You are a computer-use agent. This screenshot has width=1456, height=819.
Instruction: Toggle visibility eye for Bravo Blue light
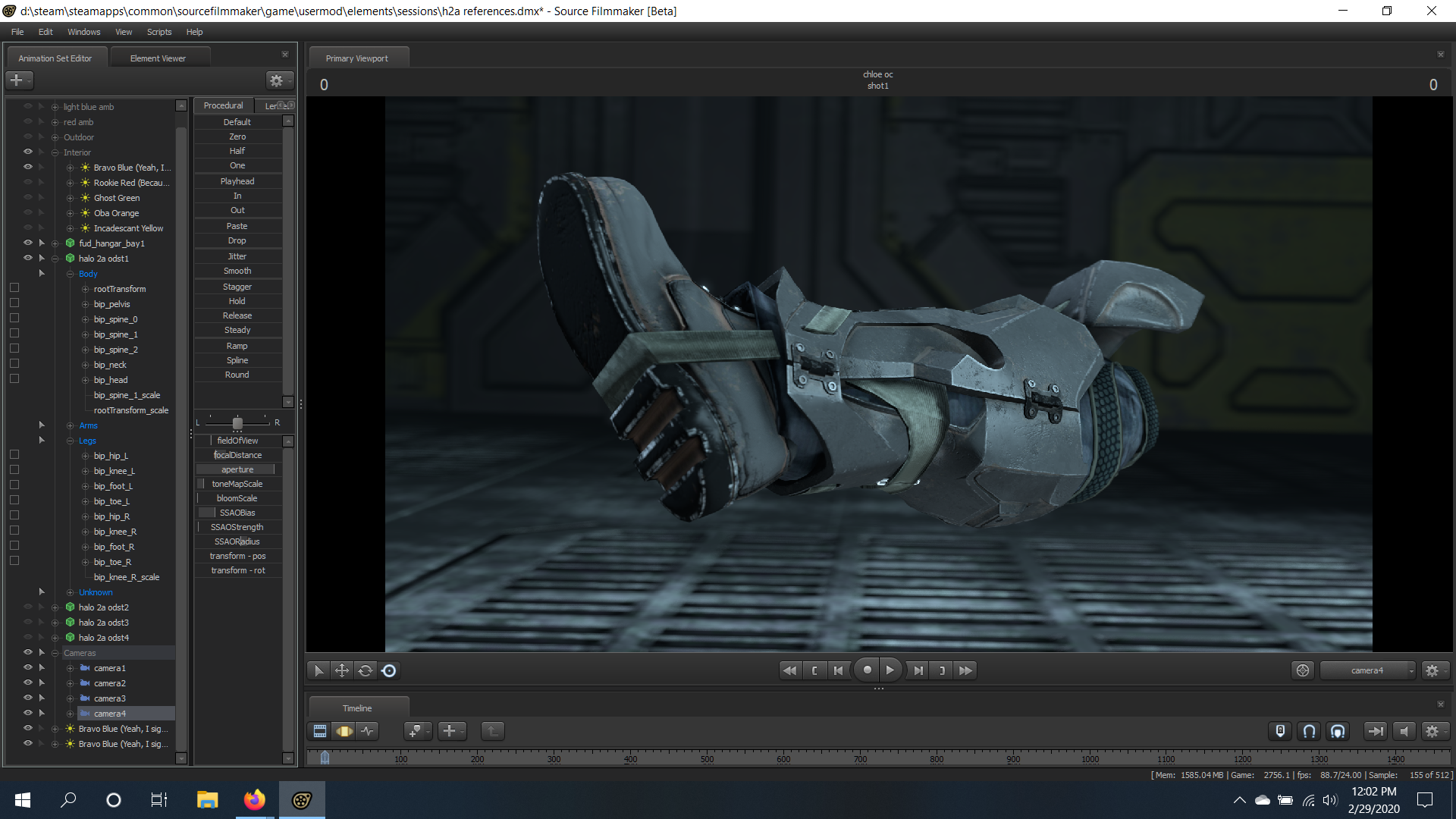[28, 167]
